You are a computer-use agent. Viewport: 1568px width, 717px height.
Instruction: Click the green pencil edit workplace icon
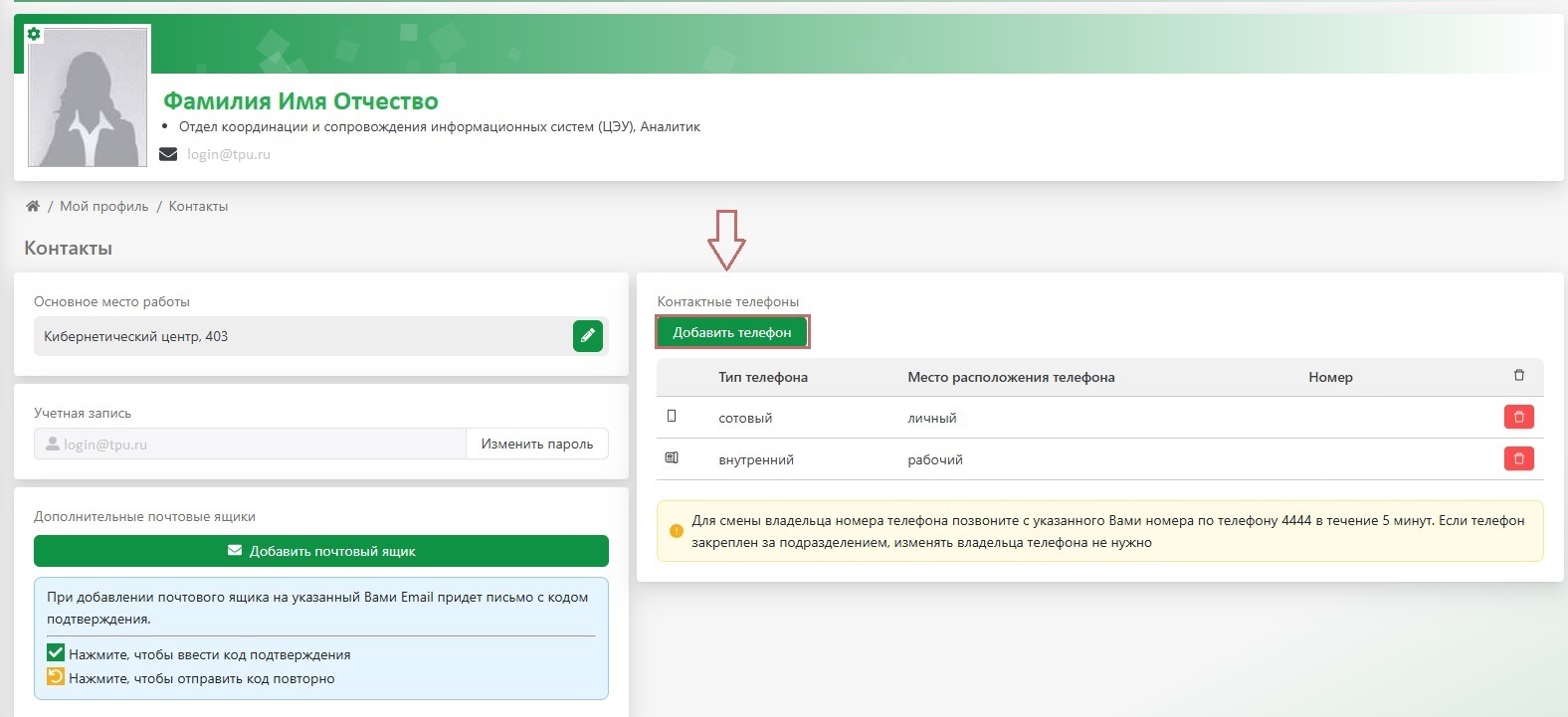click(x=588, y=336)
